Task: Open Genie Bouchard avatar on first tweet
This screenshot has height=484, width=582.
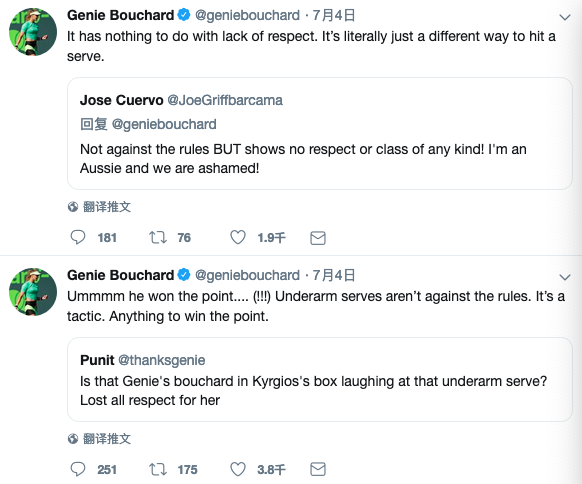Action: (x=33, y=32)
